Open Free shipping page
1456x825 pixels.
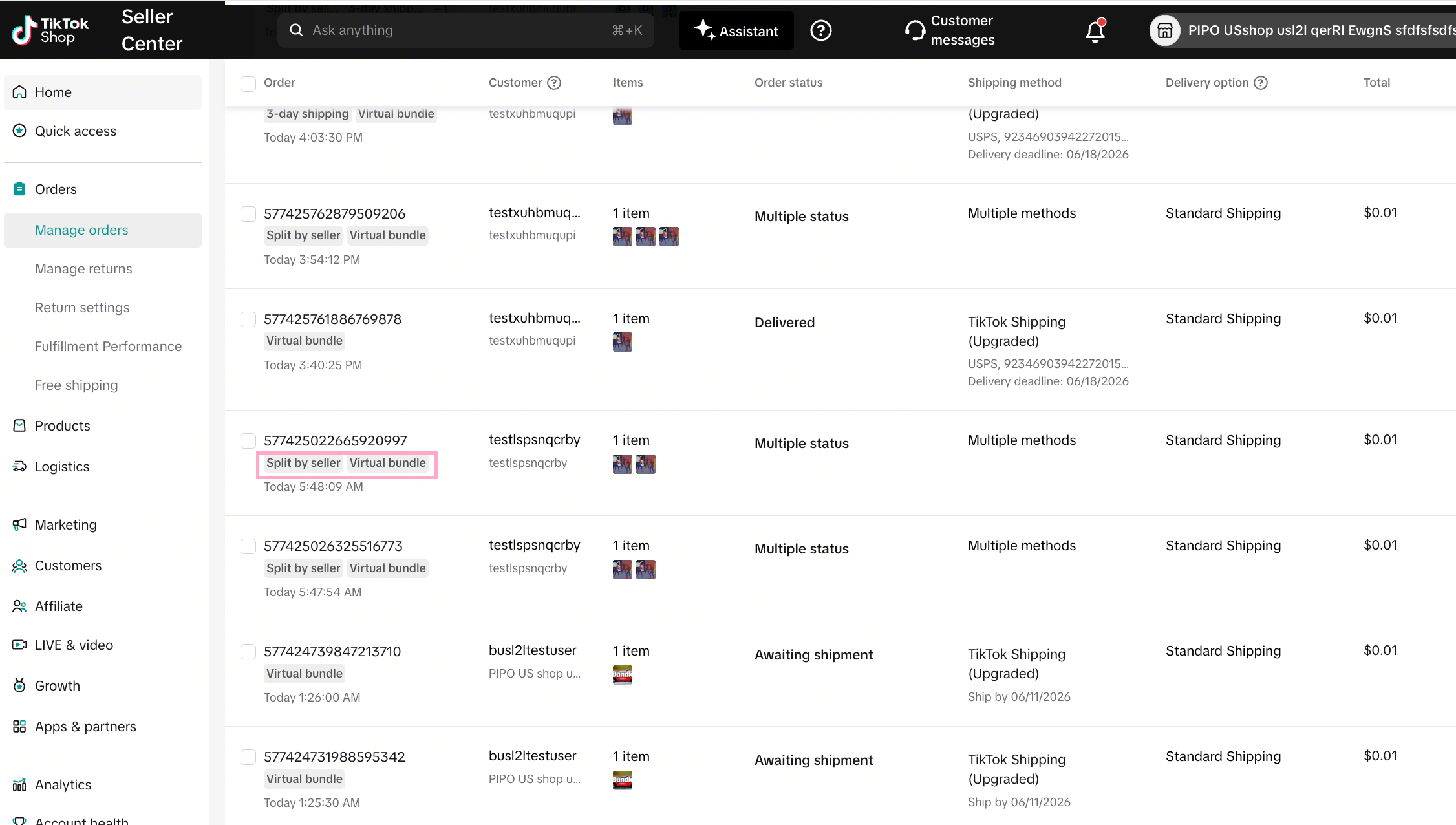tap(76, 385)
